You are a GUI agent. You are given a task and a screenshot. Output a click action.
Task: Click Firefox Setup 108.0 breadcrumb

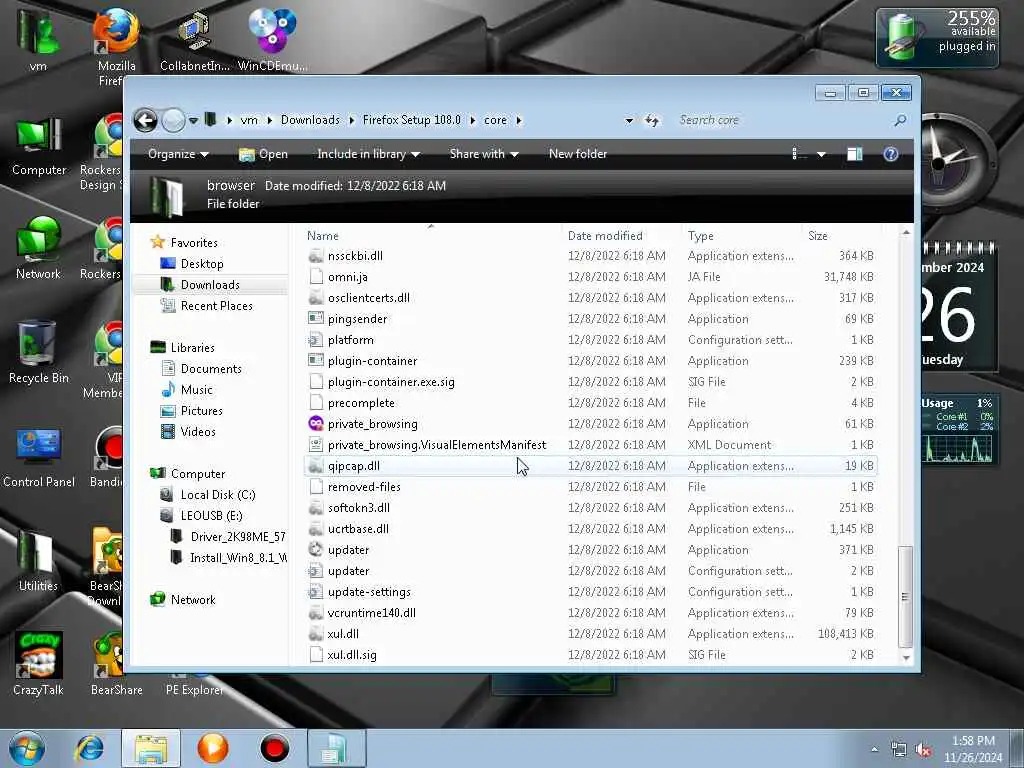click(x=411, y=120)
